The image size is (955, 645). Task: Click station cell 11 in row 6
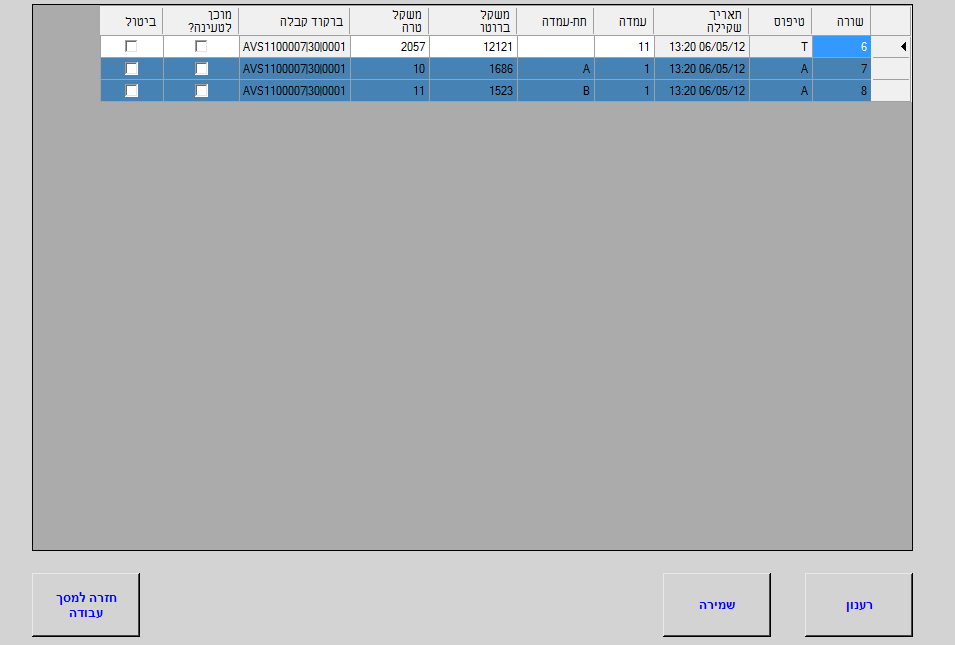pyautogui.click(x=624, y=47)
